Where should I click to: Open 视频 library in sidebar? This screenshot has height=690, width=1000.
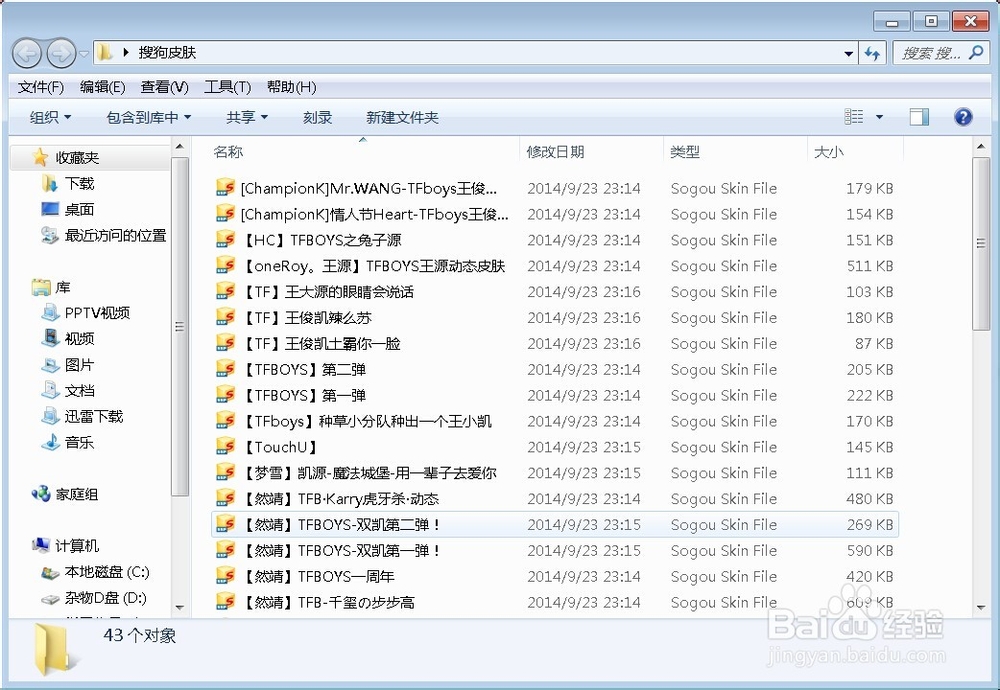(80, 339)
